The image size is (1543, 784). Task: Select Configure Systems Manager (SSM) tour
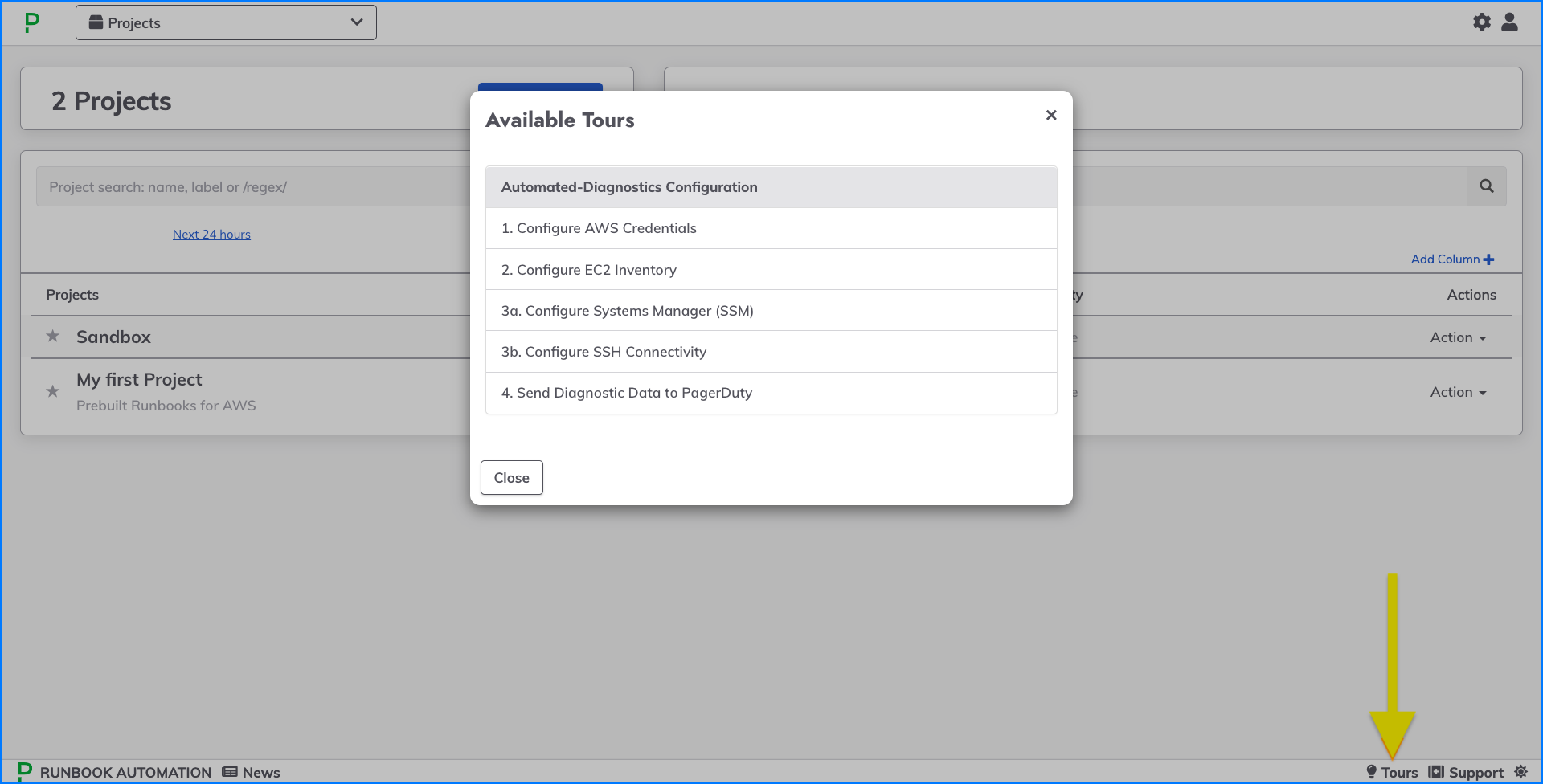pyautogui.click(x=771, y=311)
